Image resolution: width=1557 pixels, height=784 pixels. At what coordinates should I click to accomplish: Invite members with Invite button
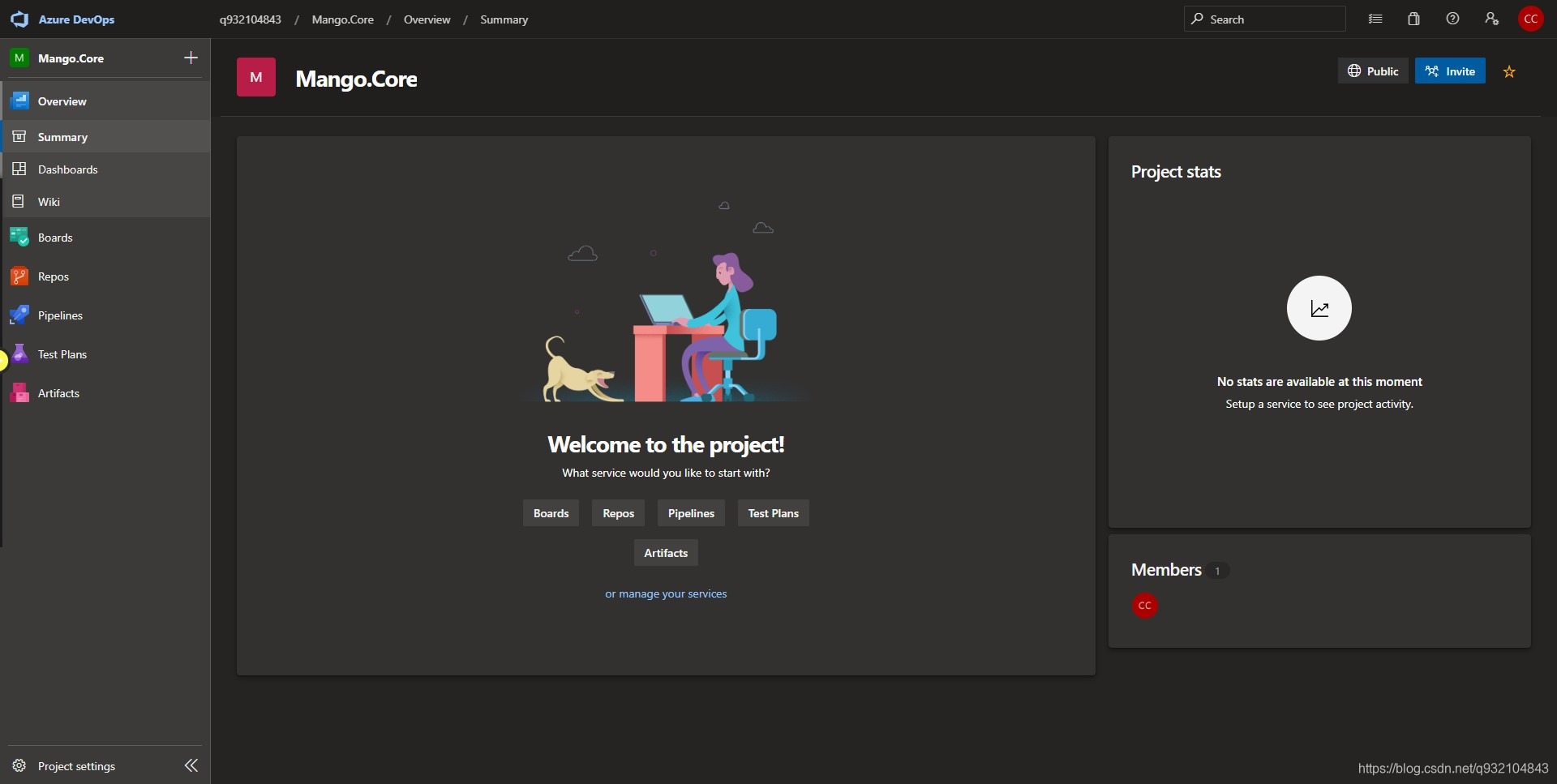pos(1450,71)
